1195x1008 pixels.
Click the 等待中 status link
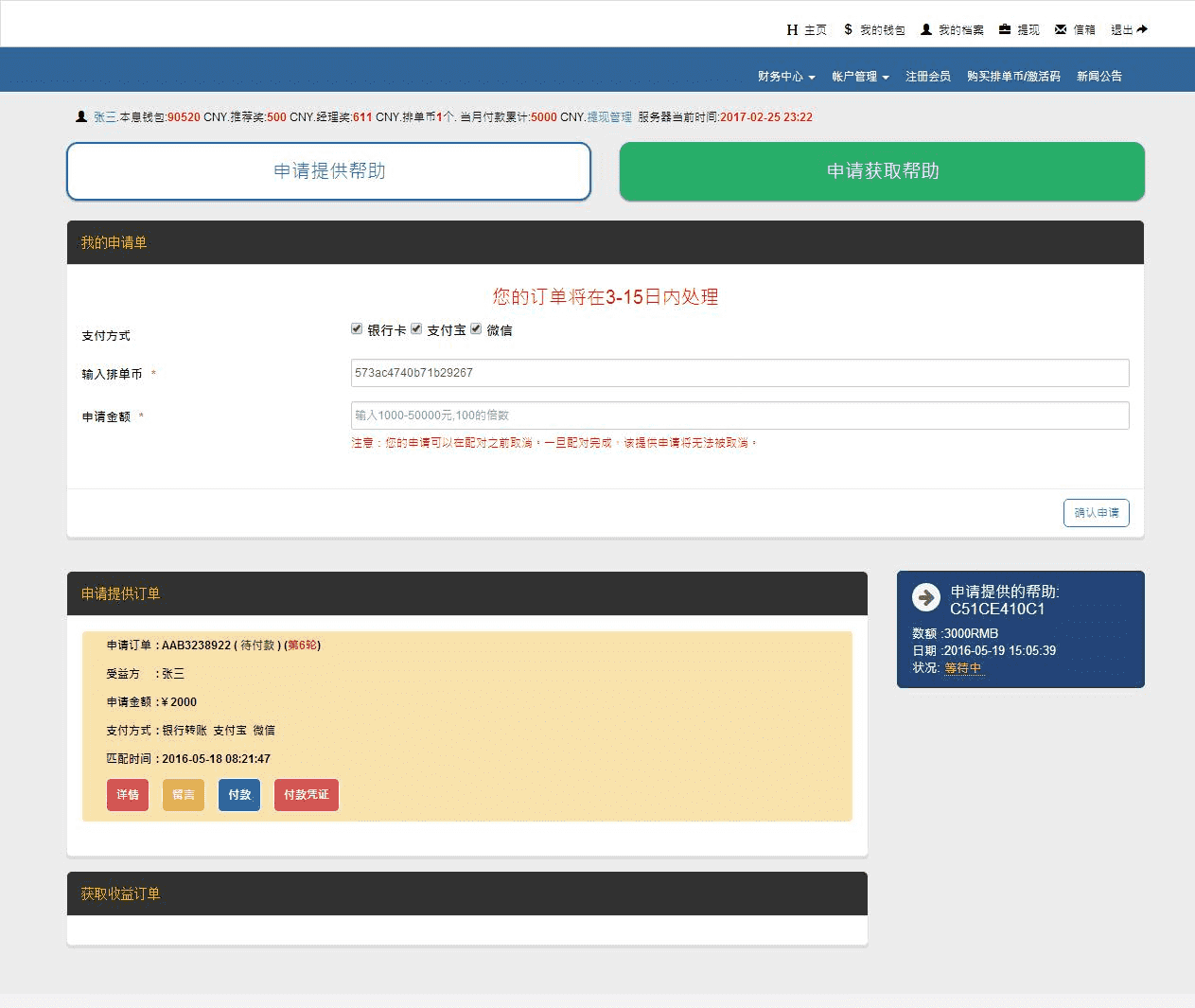[963, 668]
